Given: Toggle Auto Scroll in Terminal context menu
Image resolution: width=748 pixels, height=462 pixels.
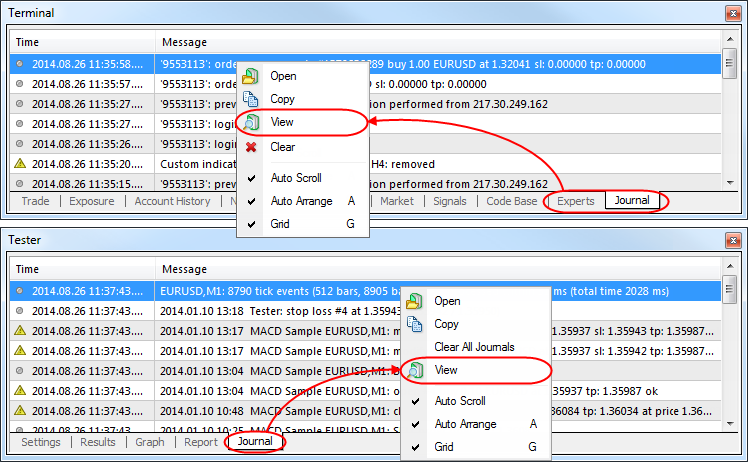Looking at the screenshot, I should (x=295, y=178).
